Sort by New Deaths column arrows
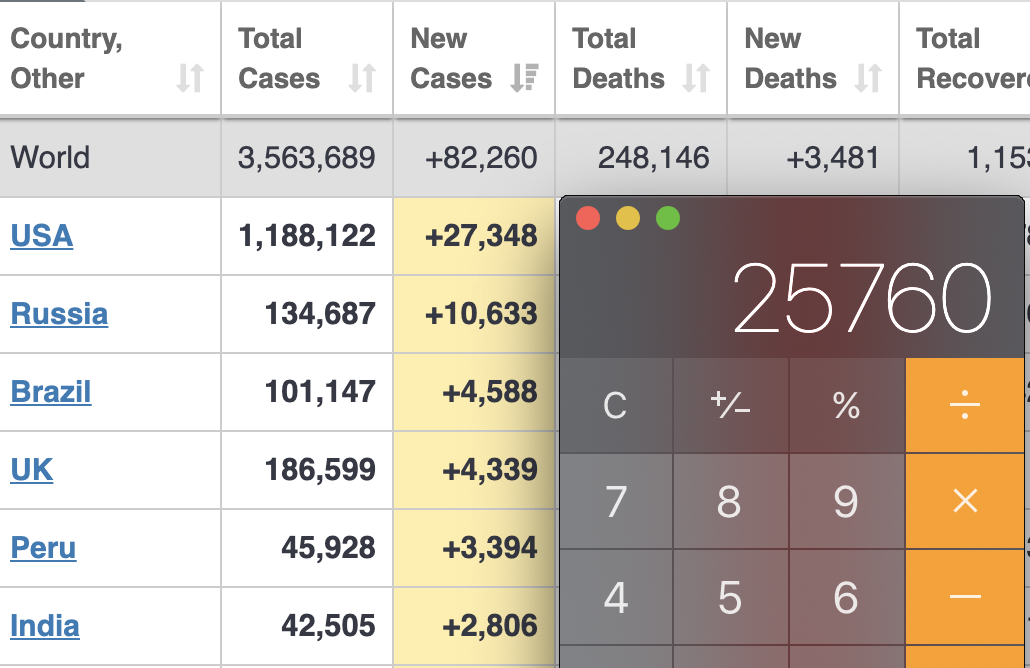 (868, 78)
